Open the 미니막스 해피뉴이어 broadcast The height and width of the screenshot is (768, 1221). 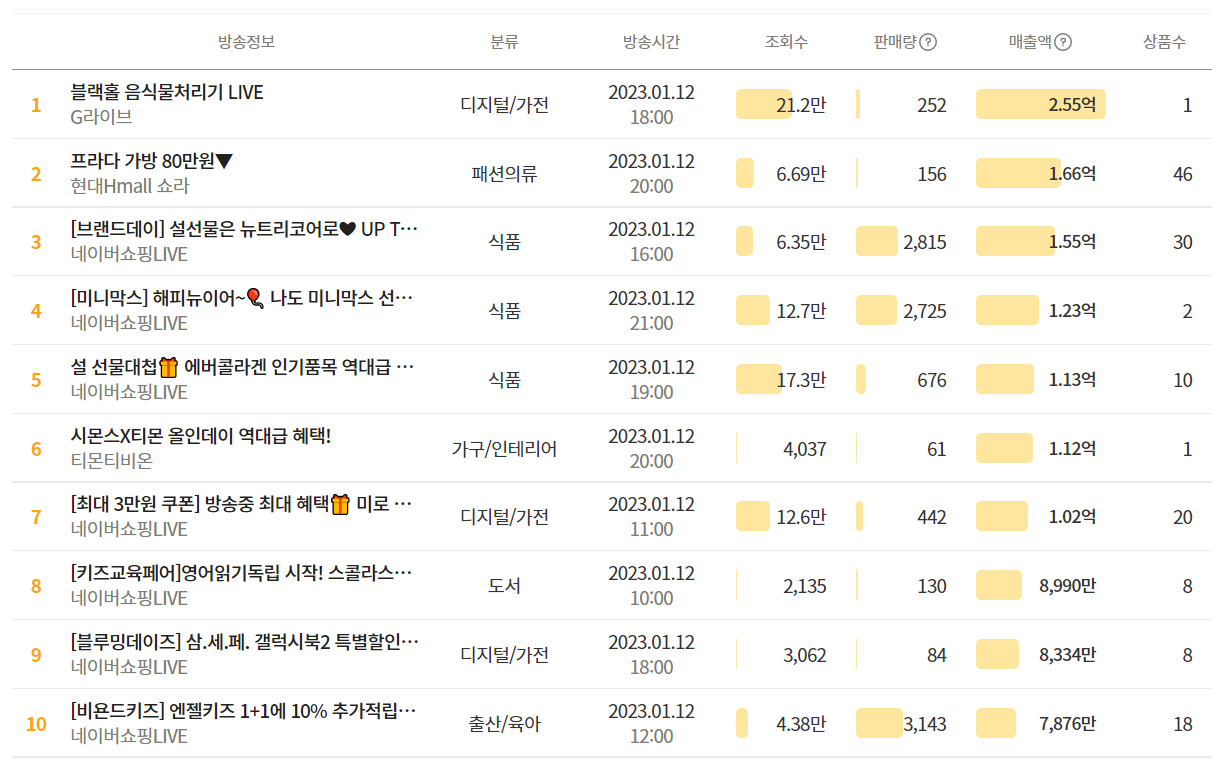(x=242, y=298)
